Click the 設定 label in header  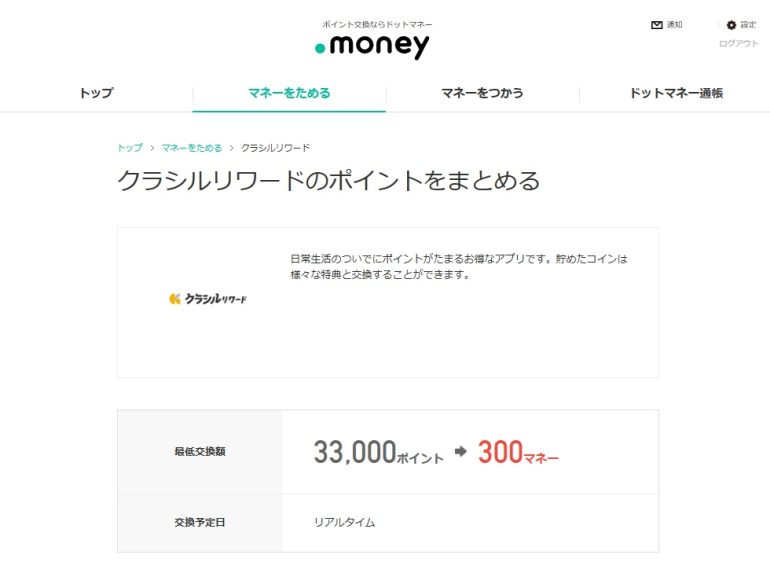tap(748, 25)
